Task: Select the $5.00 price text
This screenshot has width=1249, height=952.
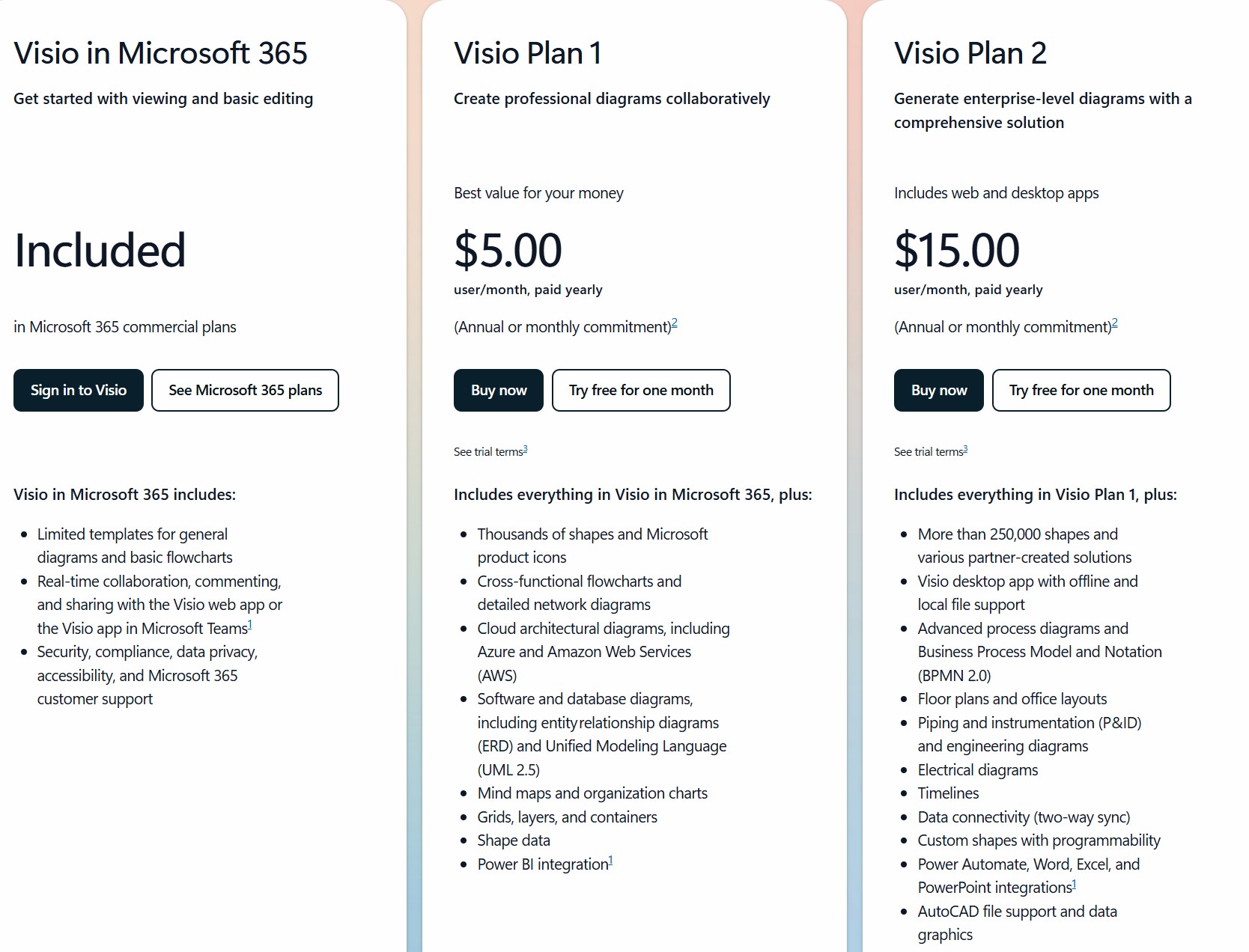Action: (507, 249)
